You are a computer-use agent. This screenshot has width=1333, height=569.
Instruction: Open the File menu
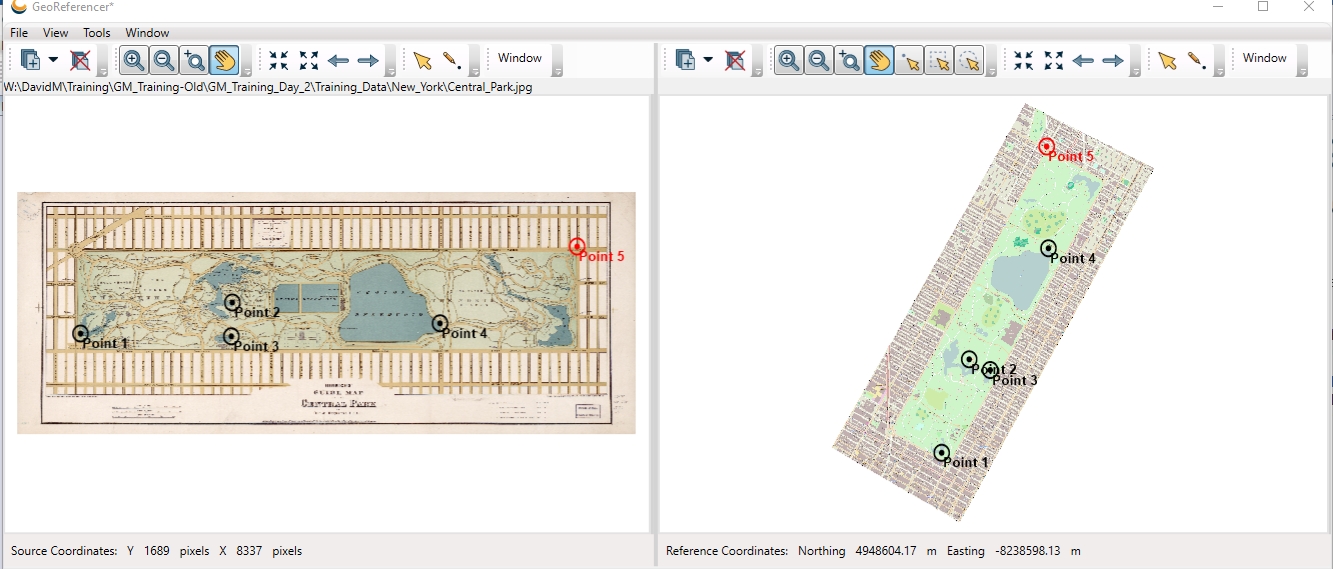[19, 33]
